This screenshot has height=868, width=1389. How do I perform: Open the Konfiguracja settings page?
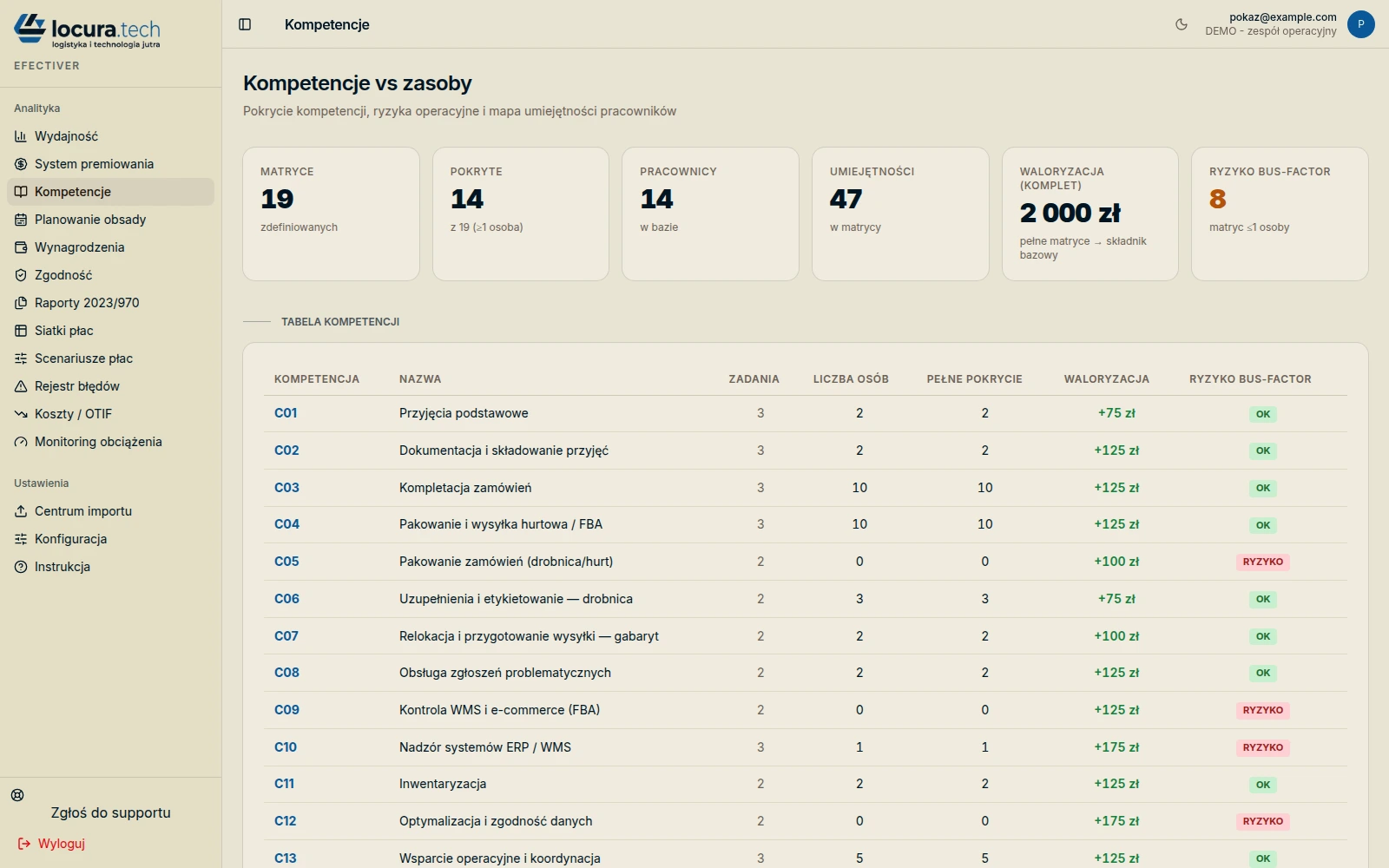[x=110, y=539]
